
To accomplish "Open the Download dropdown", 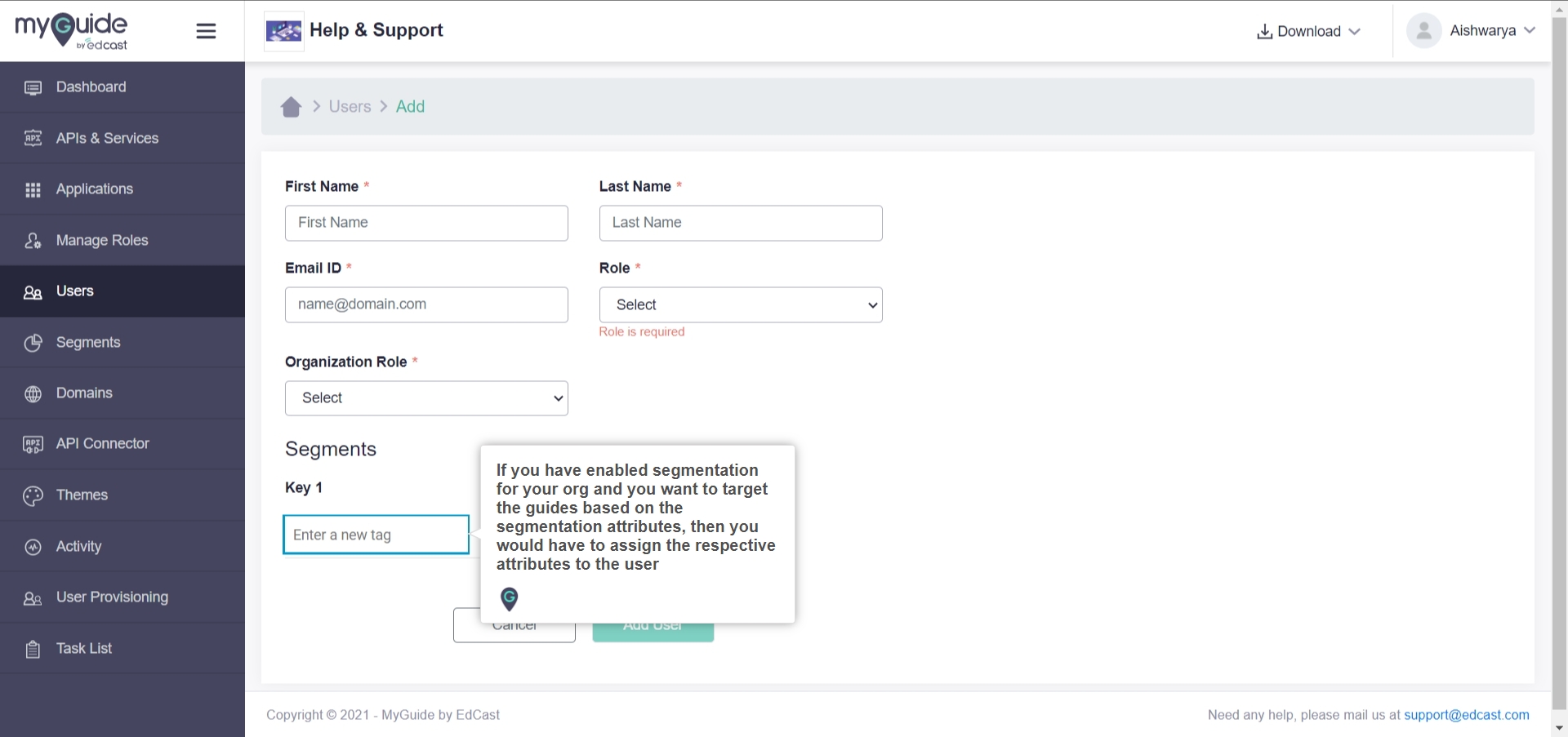I will point(1308,32).
